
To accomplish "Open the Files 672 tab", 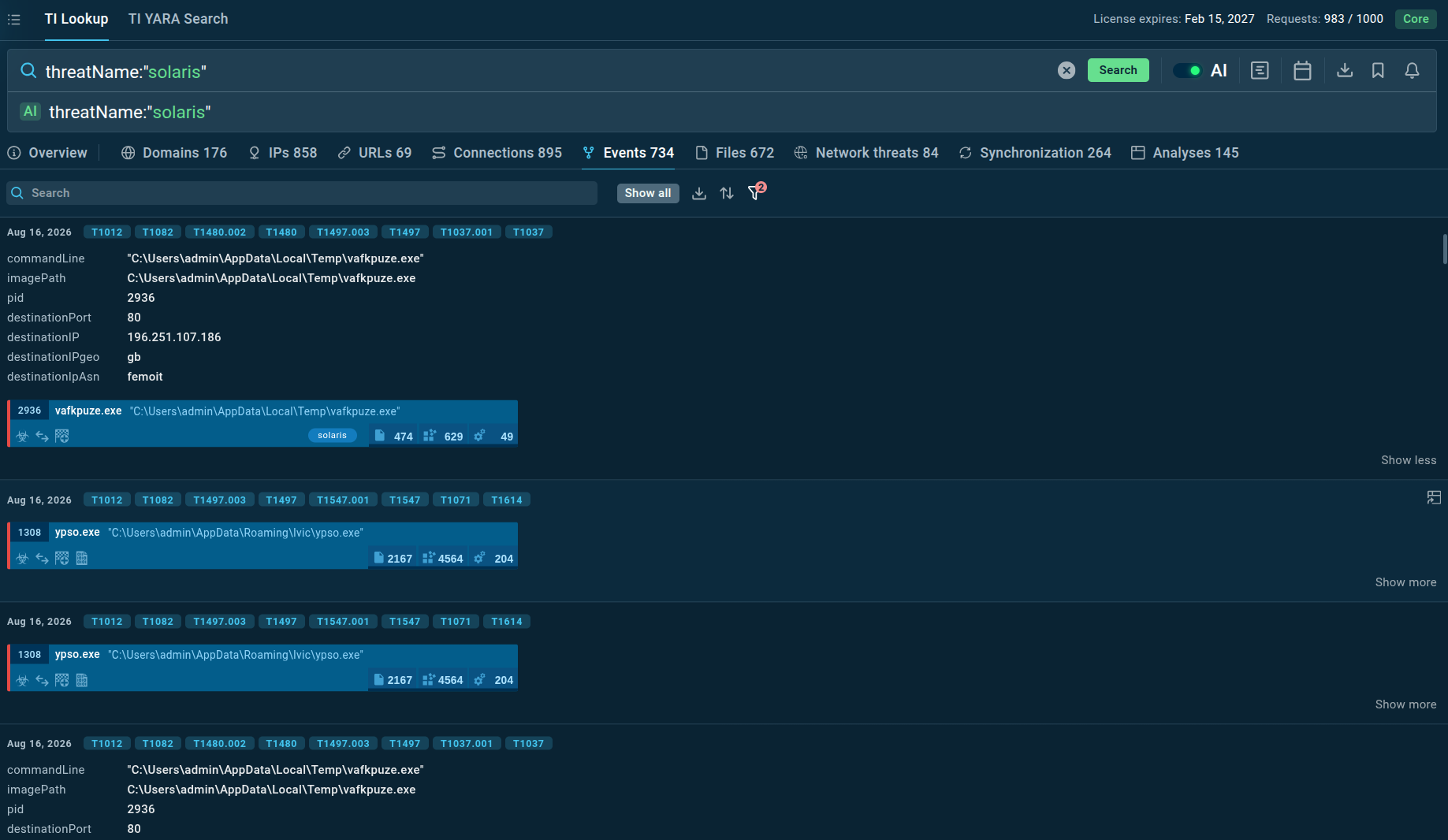I will coord(735,153).
